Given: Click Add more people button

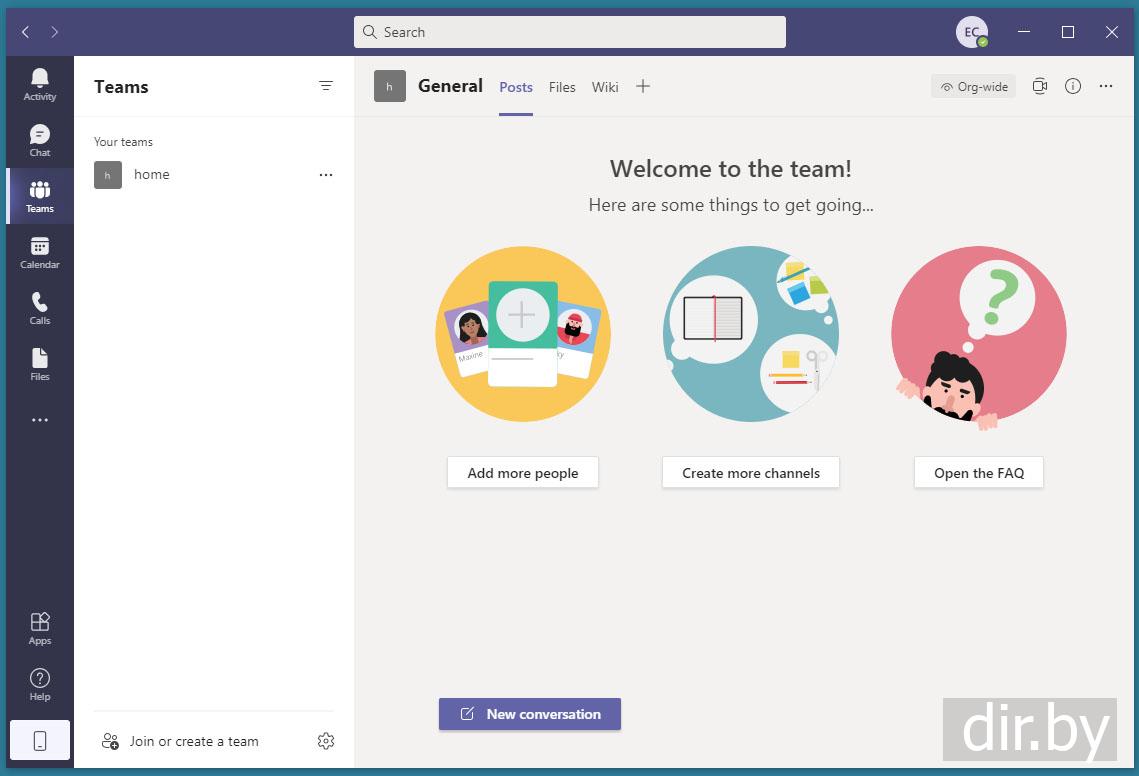Looking at the screenshot, I should 523,473.
